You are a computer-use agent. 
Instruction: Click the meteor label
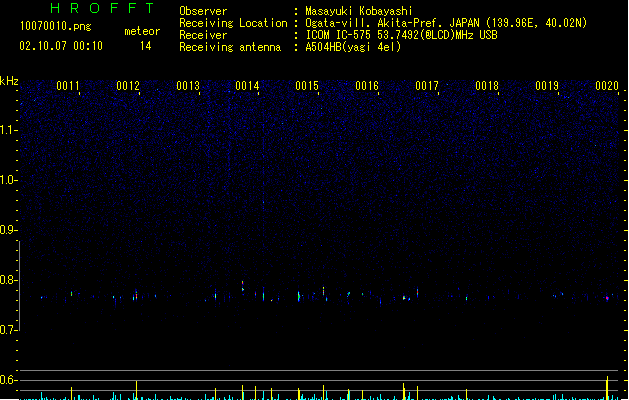coord(142,31)
